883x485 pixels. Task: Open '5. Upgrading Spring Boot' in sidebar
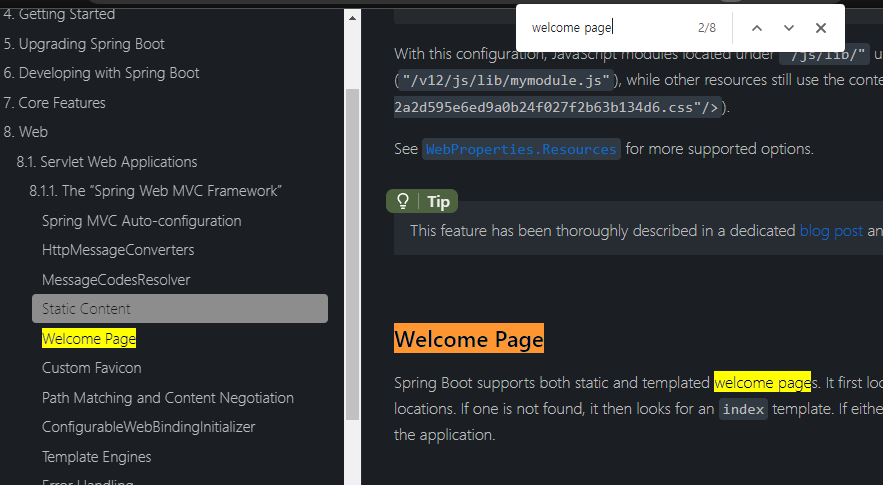tap(84, 44)
